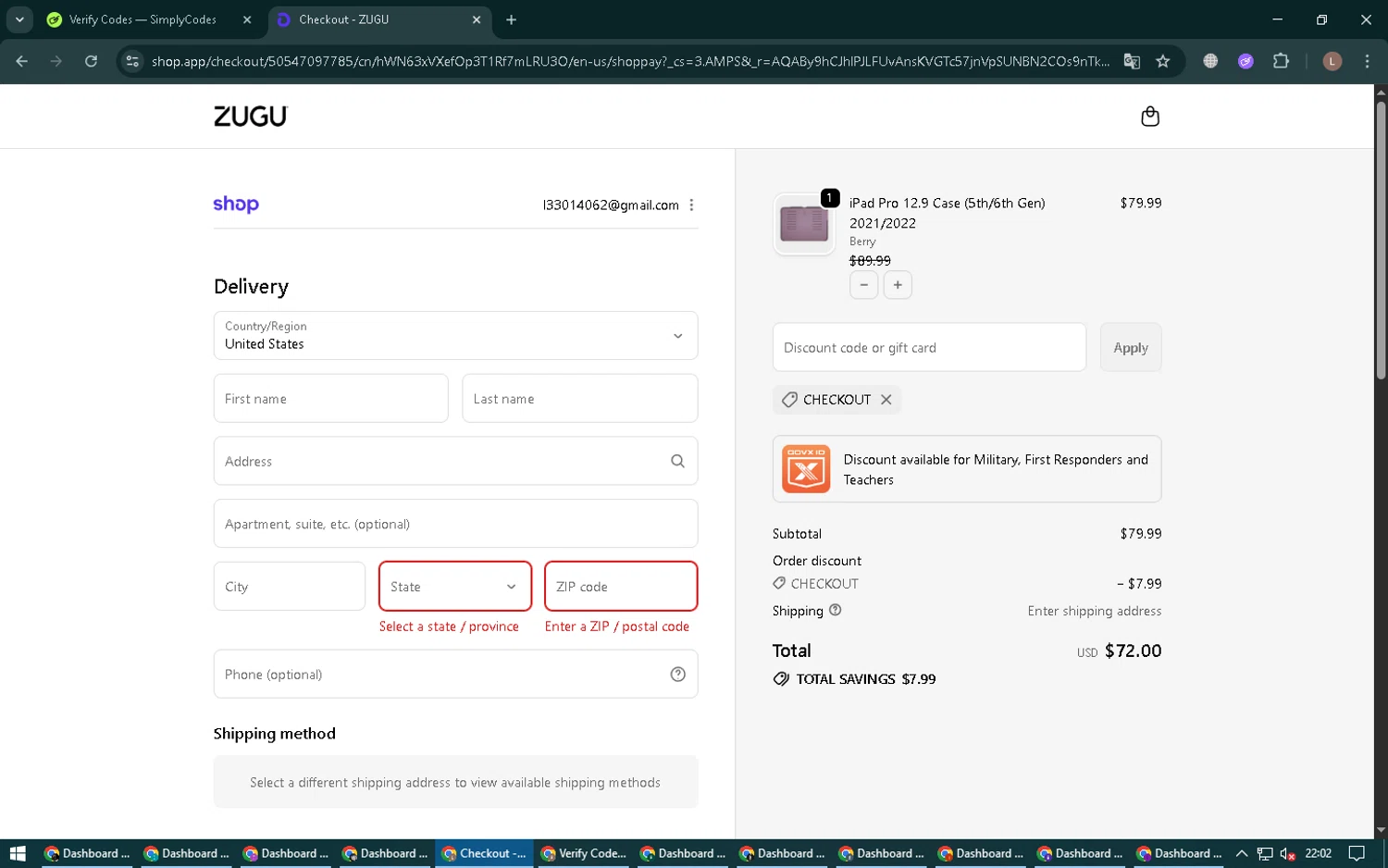Viewport: 1388px width, 868px height.
Task: Remove the CHECKOUT discount code
Action: pos(886,400)
